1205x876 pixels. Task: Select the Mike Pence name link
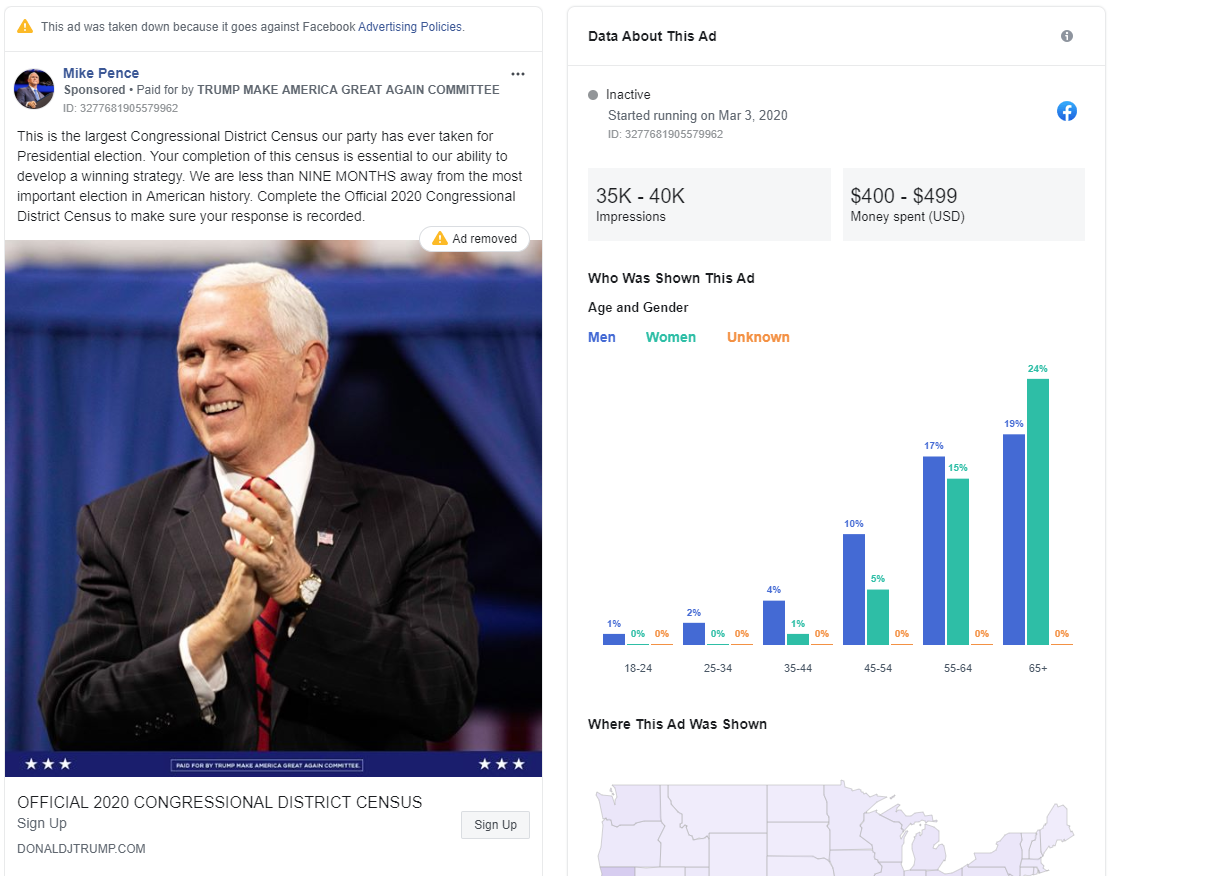[100, 72]
